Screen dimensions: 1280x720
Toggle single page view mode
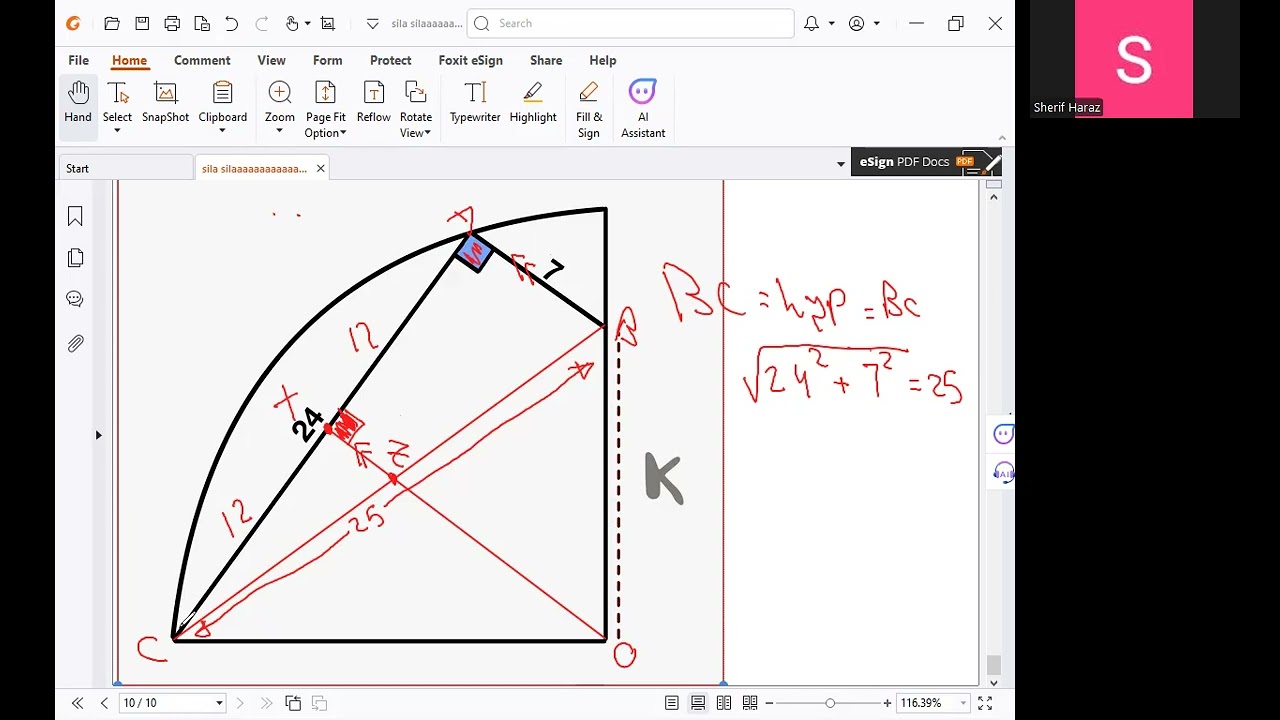pyautogui.click(x=672, y=703)
